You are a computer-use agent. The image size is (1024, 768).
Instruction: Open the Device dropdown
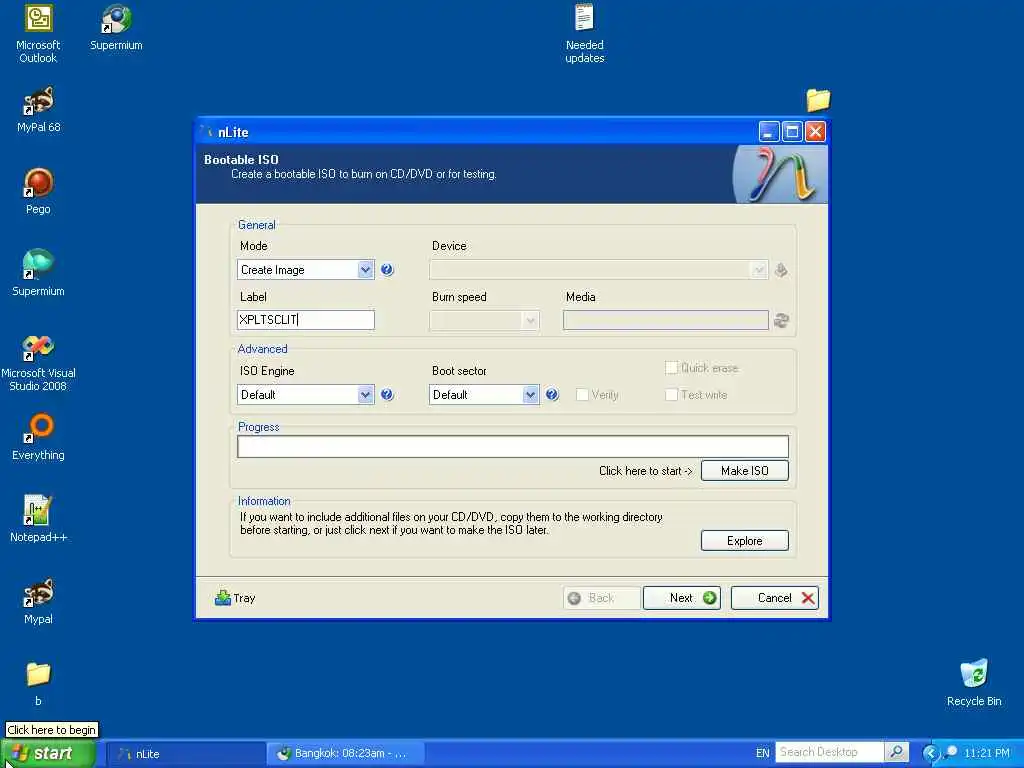tap(598, 270)
